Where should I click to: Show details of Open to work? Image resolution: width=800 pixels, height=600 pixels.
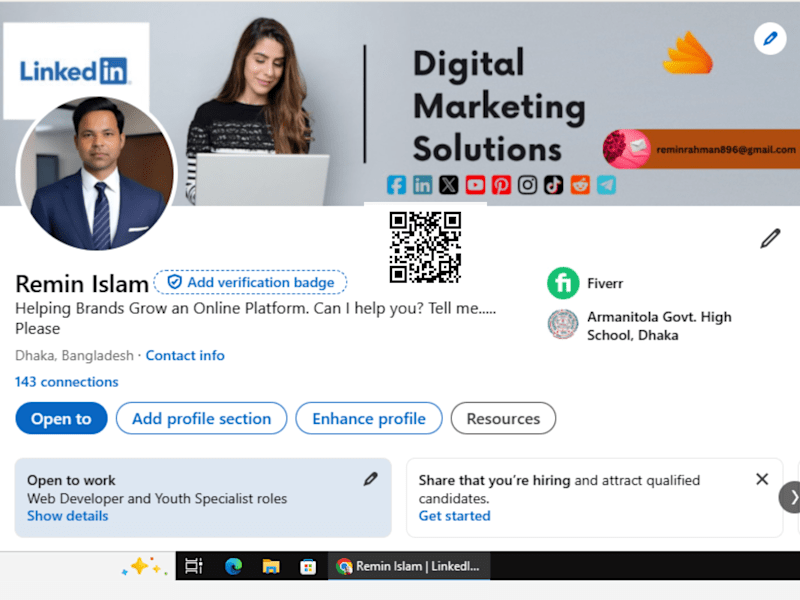tap(68, 516)
